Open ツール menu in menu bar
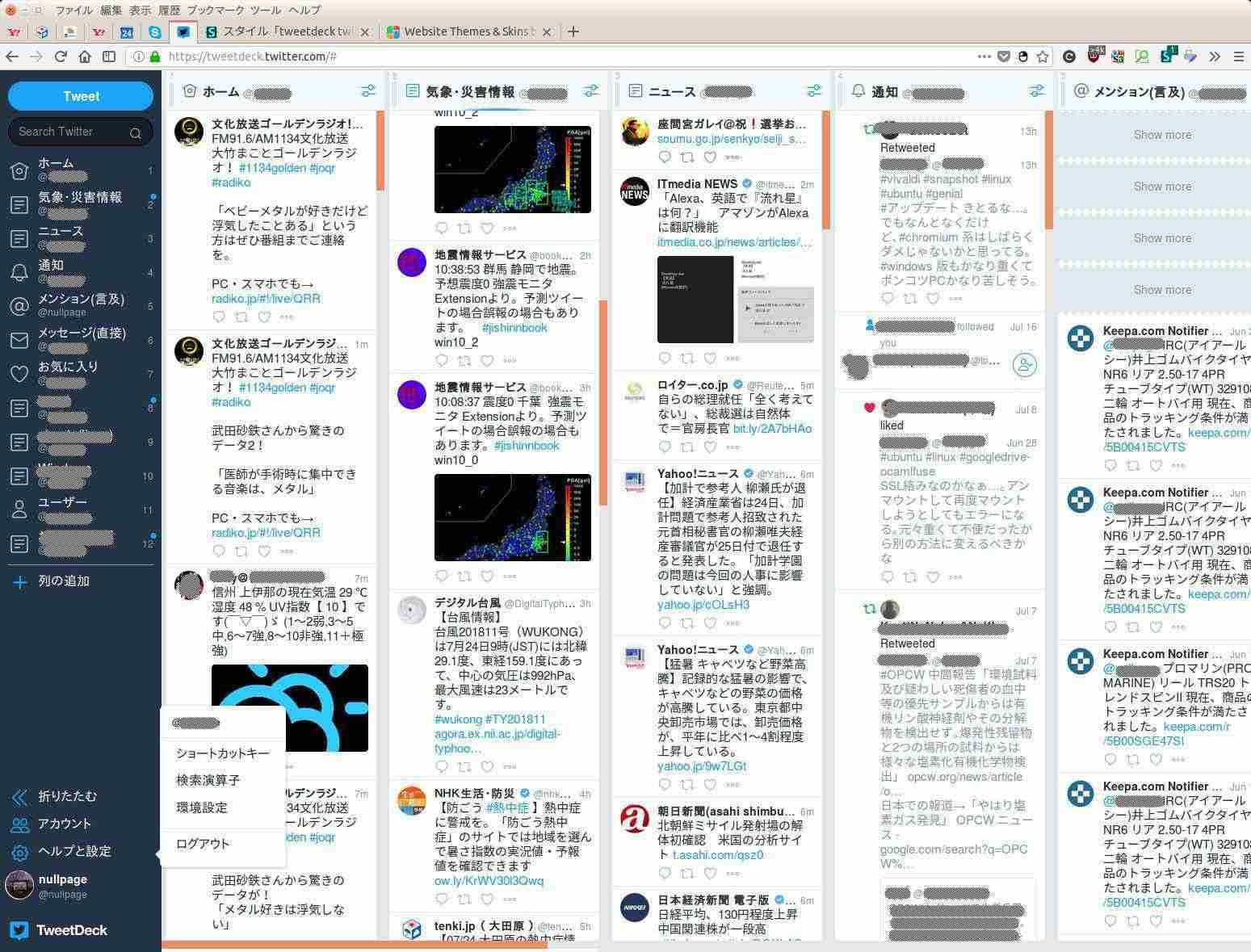 [266, 10]
